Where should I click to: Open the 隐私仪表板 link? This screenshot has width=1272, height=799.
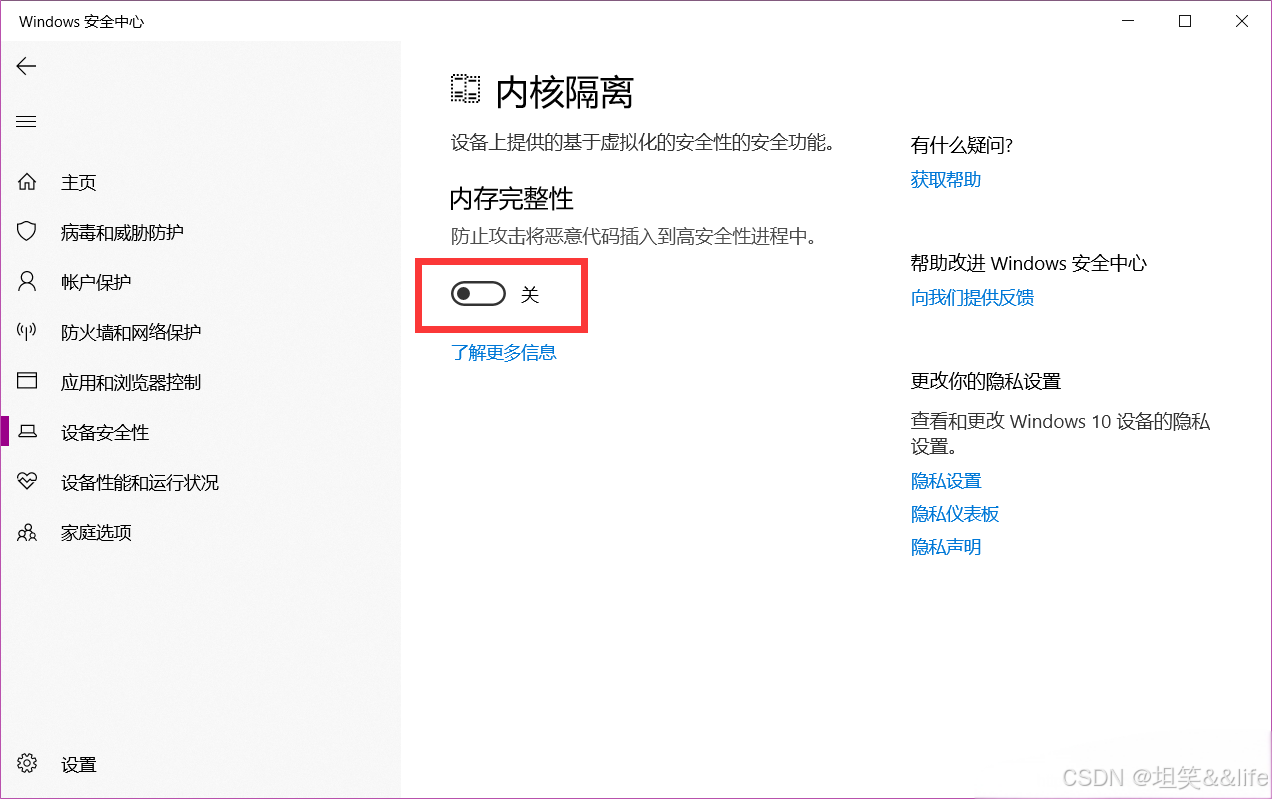pyautogui.click(x=955, y=514)
